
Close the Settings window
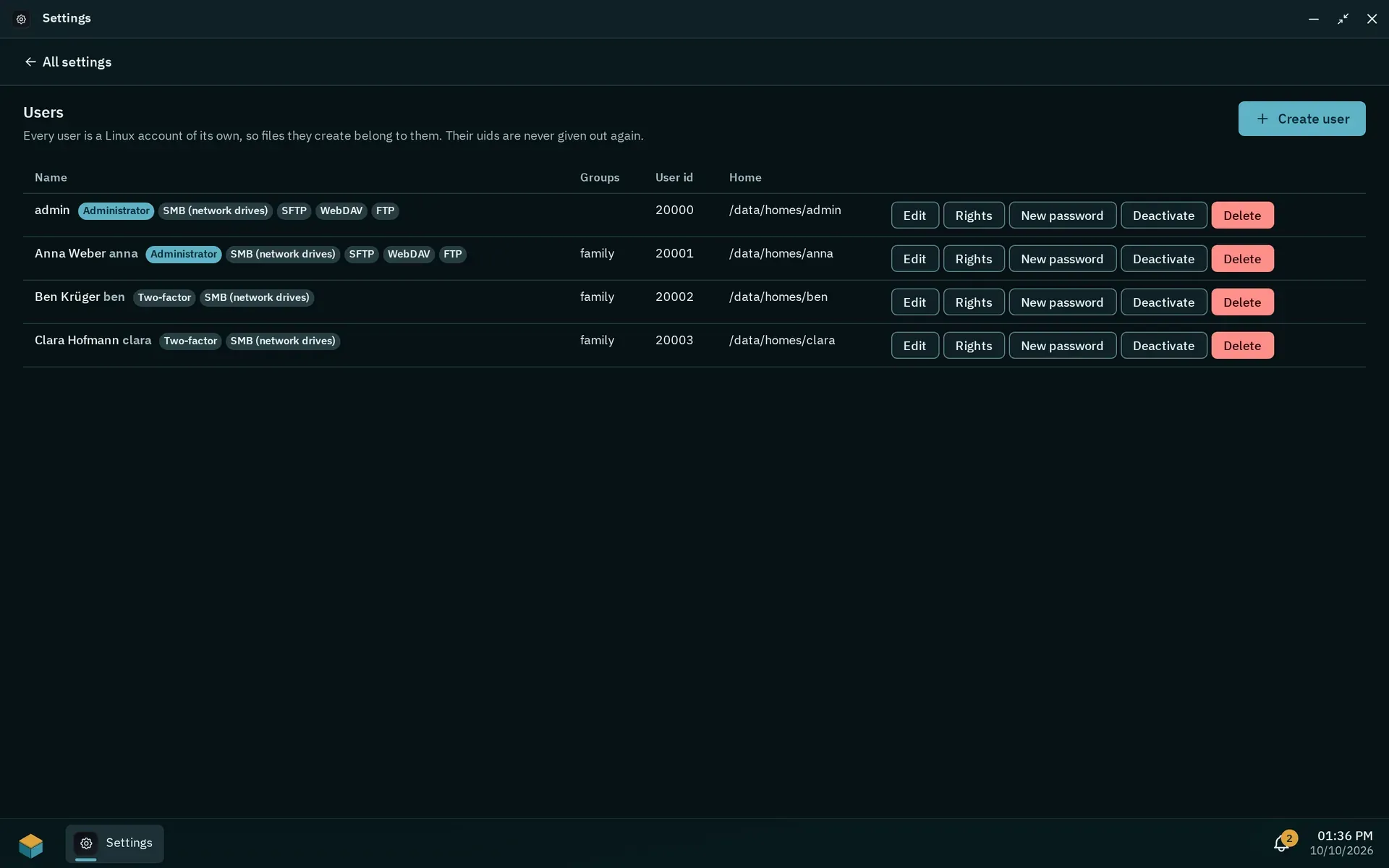tap(1372, 19)
